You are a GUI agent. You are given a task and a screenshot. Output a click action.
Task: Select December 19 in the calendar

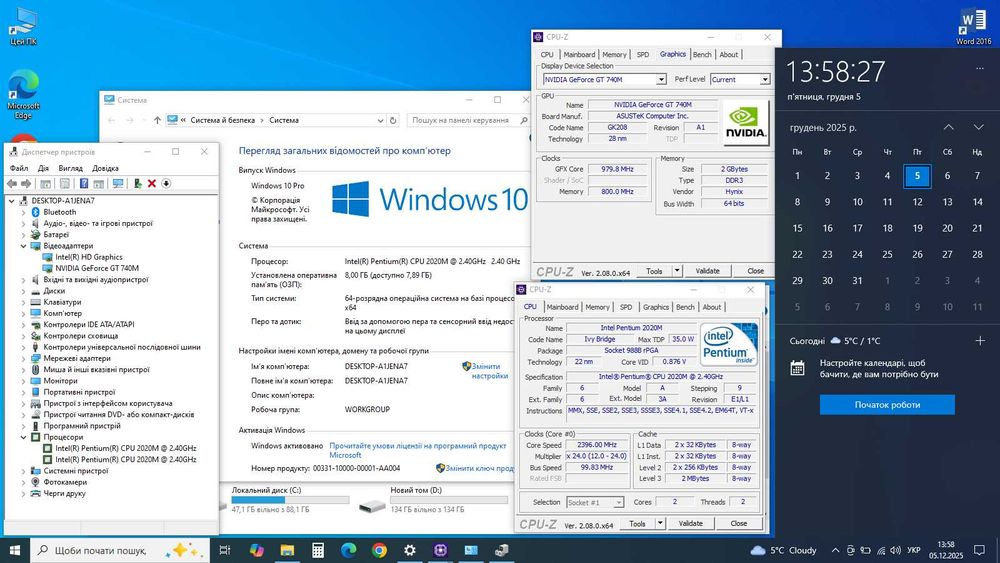click(917, 228)
